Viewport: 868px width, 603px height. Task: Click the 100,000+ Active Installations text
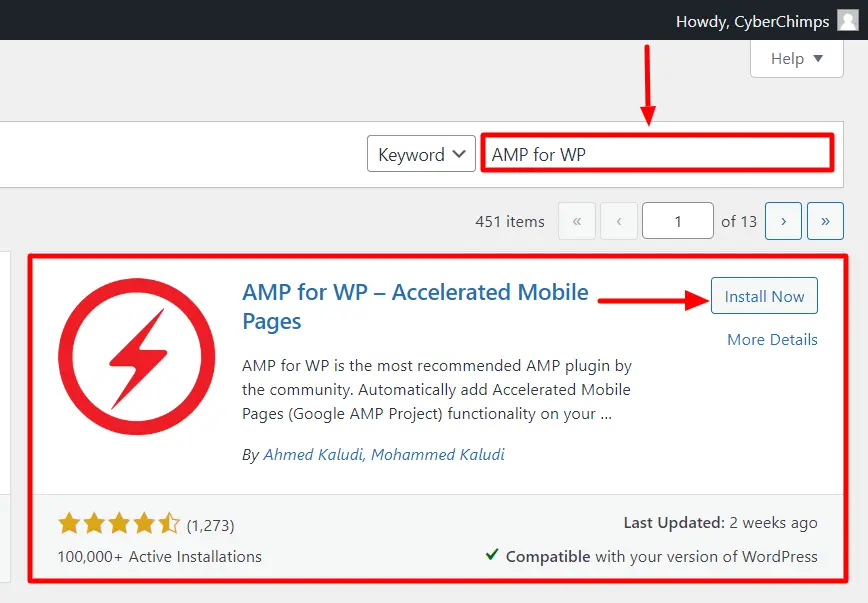click(159, 556)
